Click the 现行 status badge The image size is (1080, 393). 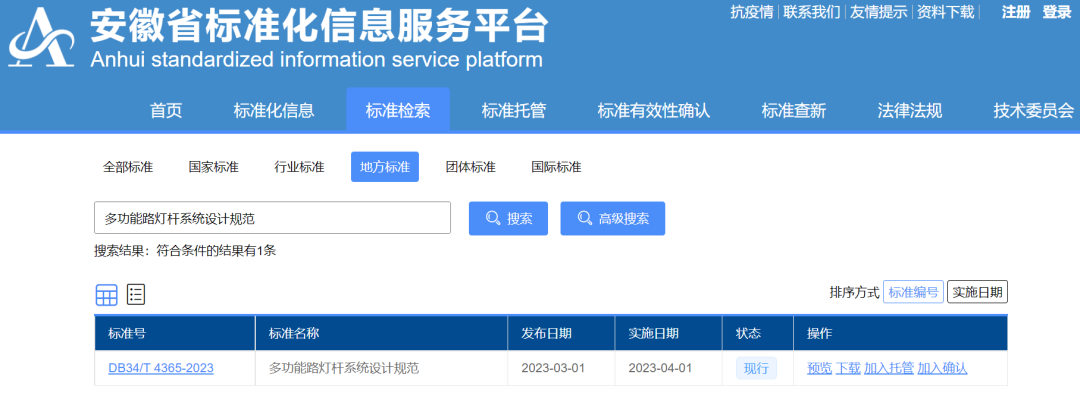tap(756, 368)
